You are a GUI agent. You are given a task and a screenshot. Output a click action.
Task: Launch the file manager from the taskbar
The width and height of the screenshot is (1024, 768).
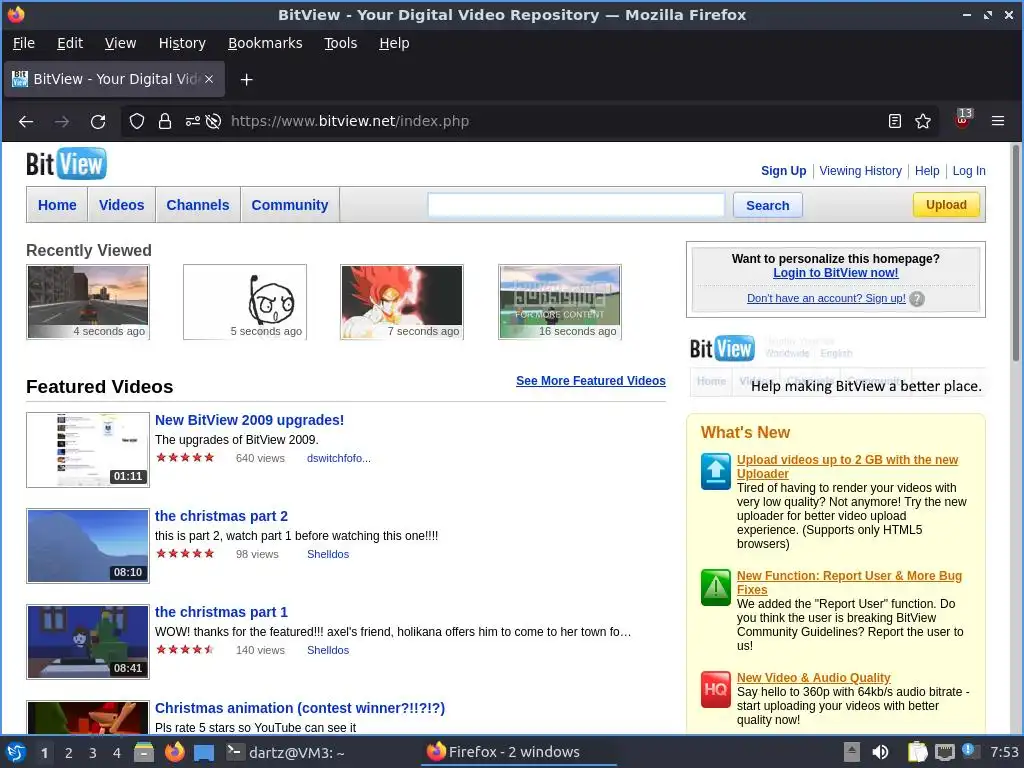144,752
